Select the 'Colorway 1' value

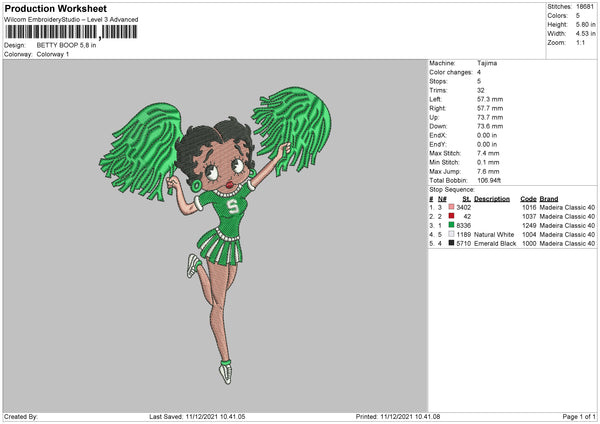(53, 54)
